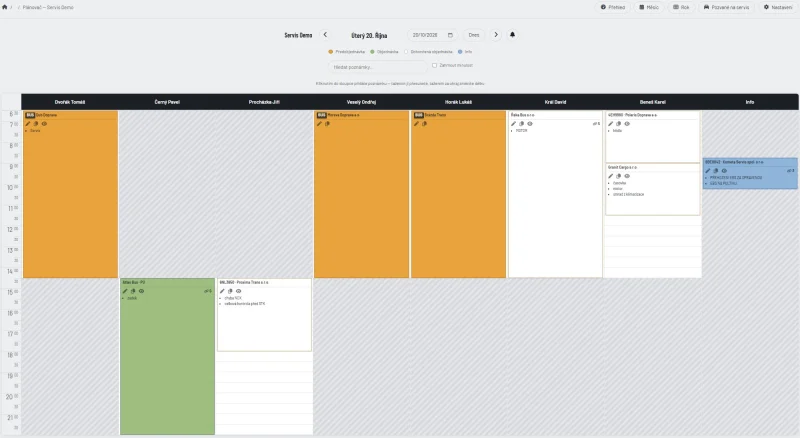Screen dimensions: 800x438
Task: Click the white Dokončená objednávka legend dot
Action: (x=406, y=52)
